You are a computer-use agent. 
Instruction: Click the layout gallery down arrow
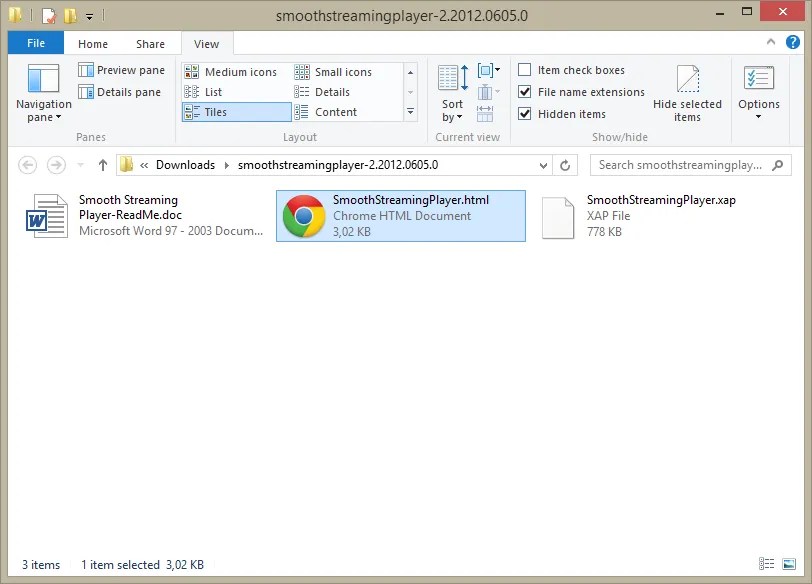click(410, 92)
